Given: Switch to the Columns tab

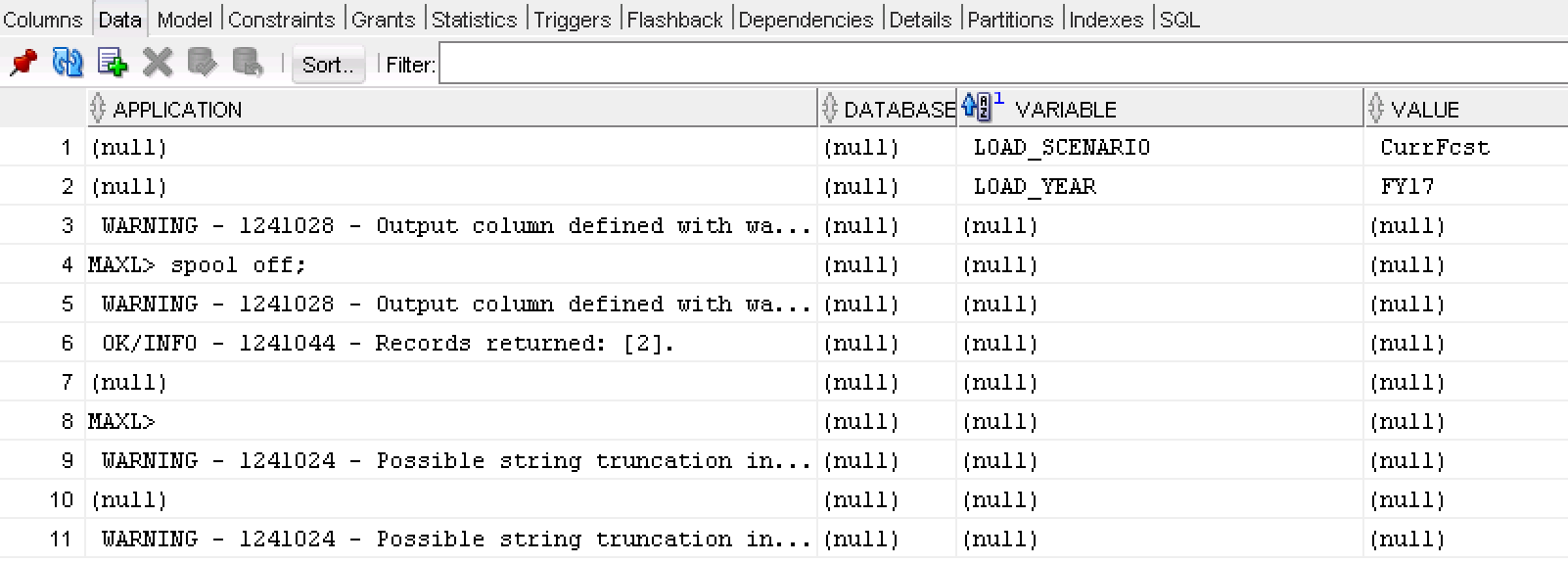Looking at the screenshot, I should 43,20.
